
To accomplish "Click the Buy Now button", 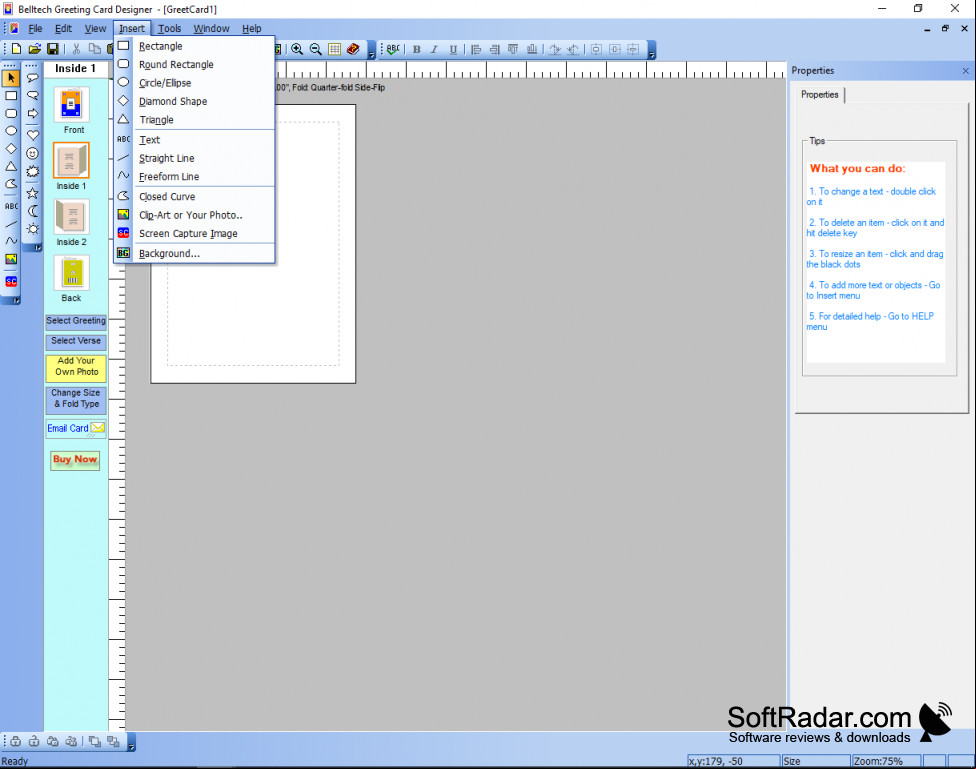I will click(75, 460).
